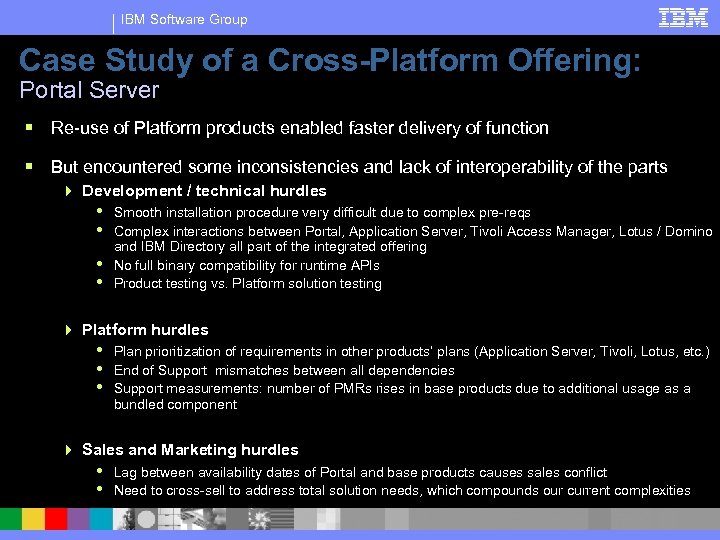Click 'No full binary compatibility for runtime APIs'

coord(247,265)
